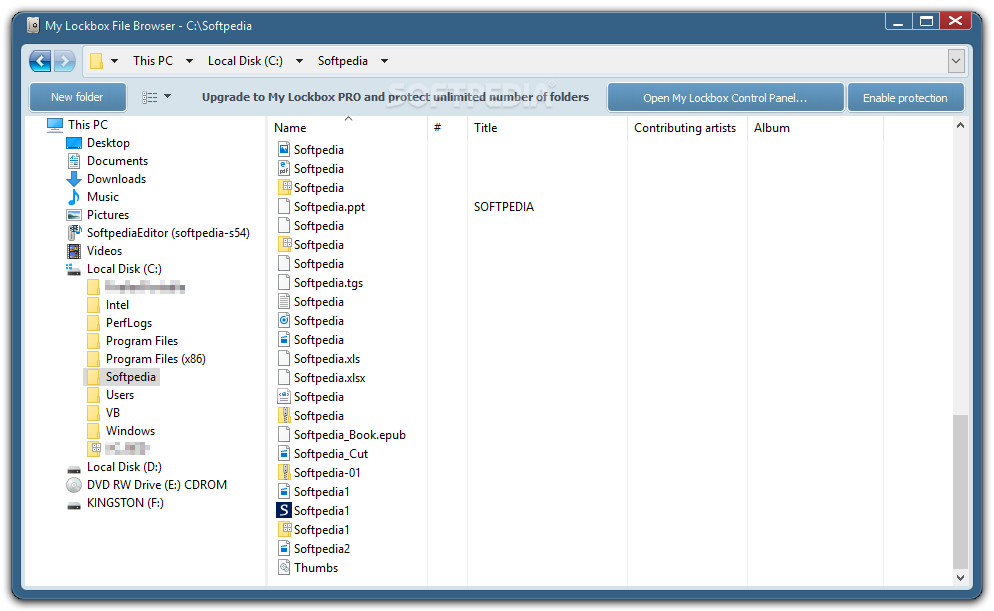
Task: Select This PC breadcrumb segment
Action: pos(153,61)
